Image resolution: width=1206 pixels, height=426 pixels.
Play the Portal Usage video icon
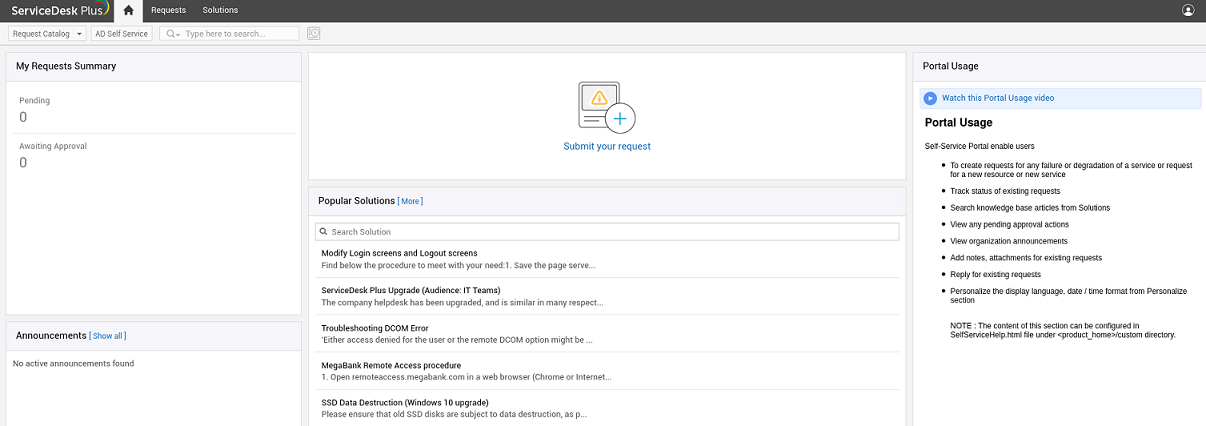pyautogui.click(x=930, y=98)
